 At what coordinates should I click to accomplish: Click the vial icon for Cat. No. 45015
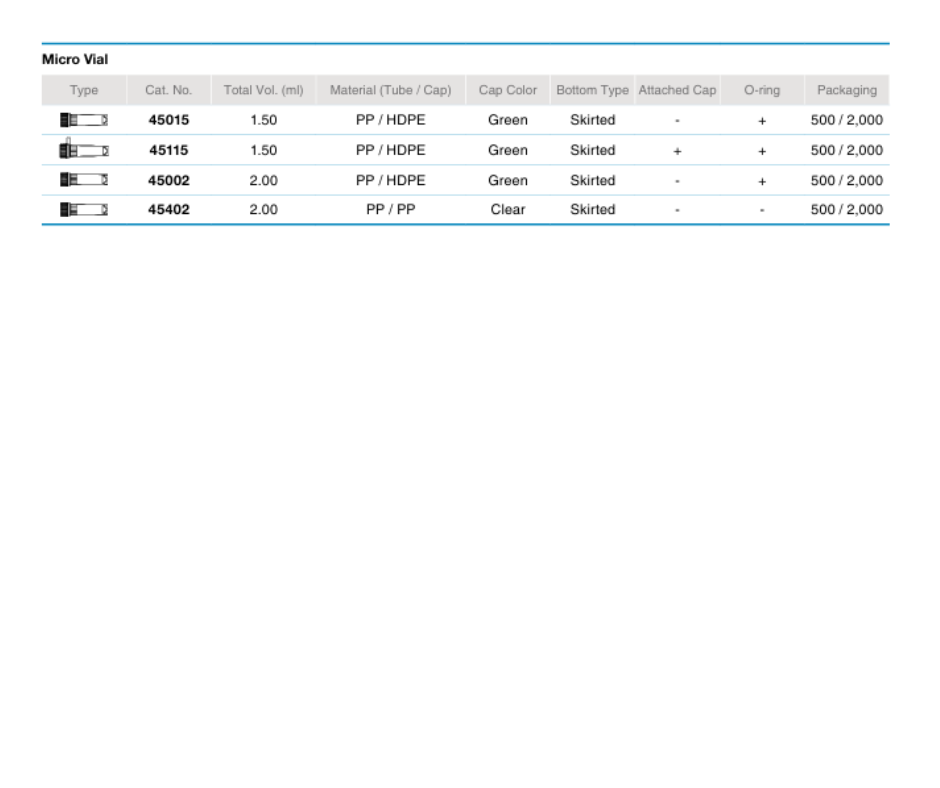(84, 120)
